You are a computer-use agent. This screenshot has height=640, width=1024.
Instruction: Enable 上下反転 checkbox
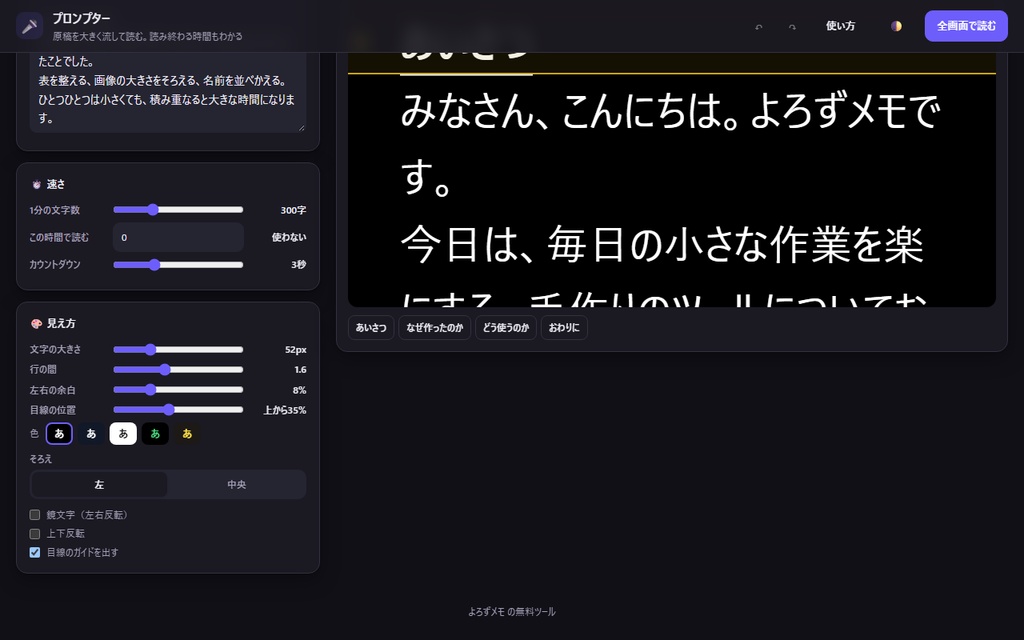pos(35,534)
